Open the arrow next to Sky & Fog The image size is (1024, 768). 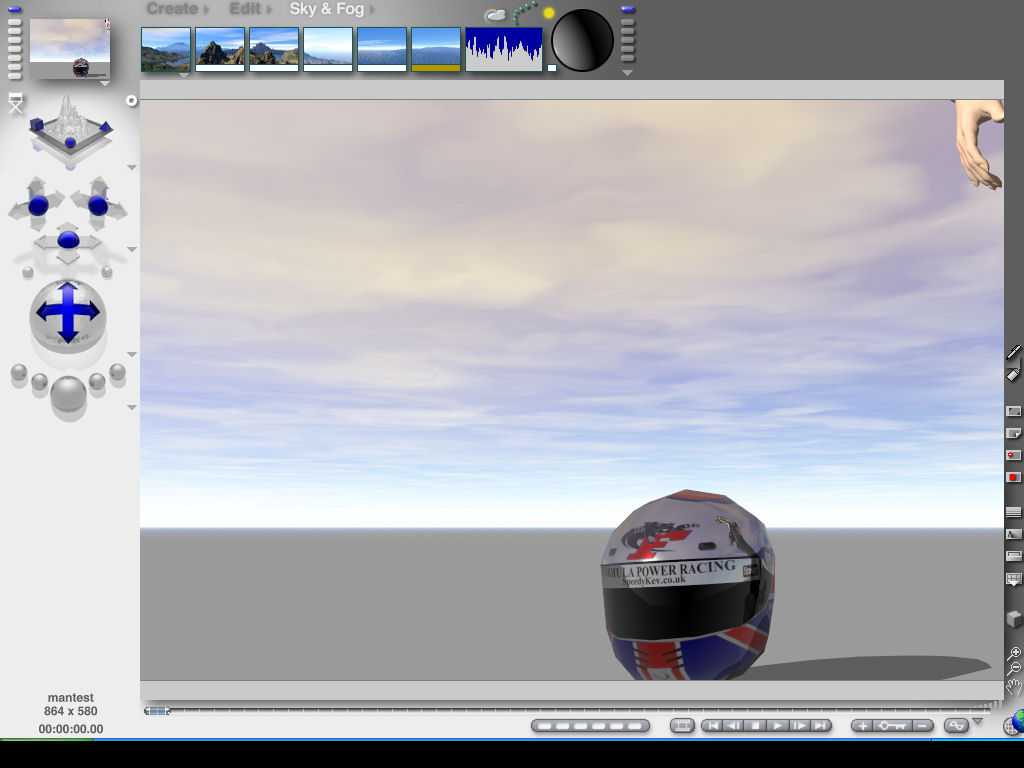point(372,10)
